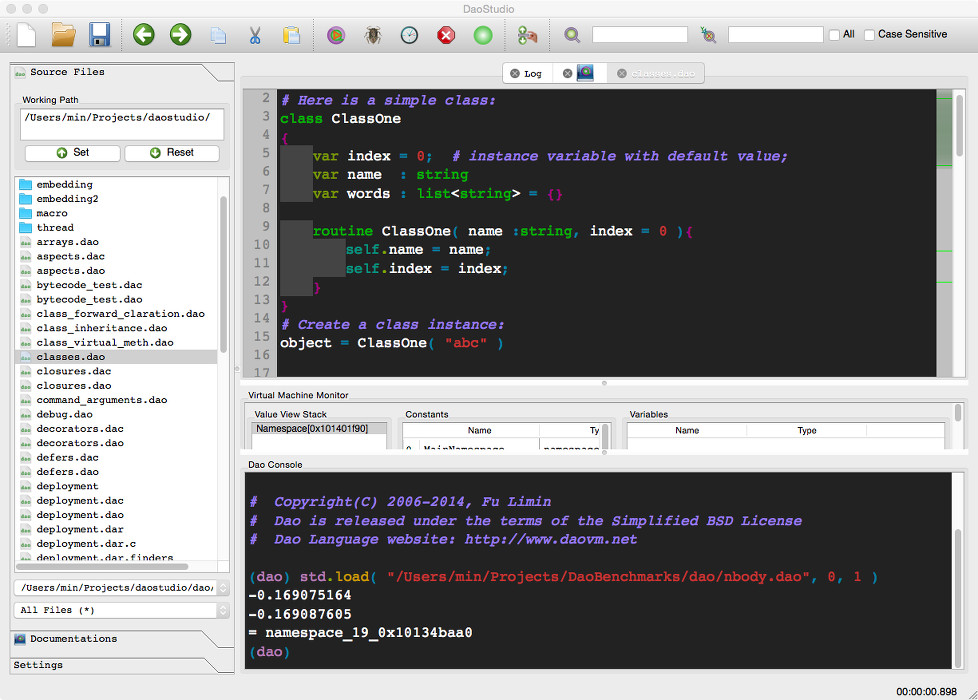Select bytecode_test.dao in file list
This screenshot has width=978, height=700.
click(x=89, y=299)
